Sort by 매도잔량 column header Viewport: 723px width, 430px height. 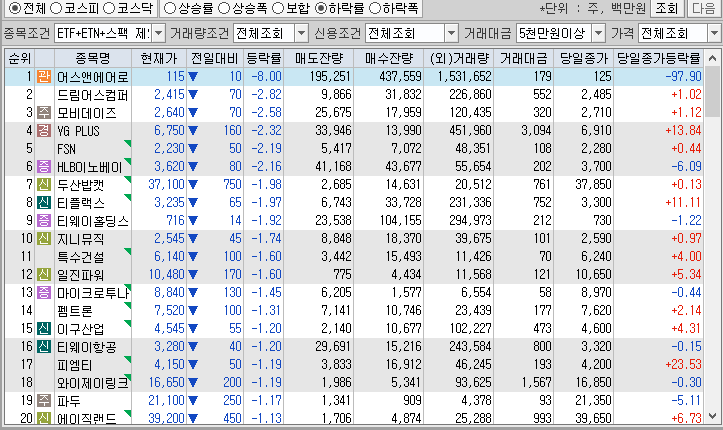point(319,58)
